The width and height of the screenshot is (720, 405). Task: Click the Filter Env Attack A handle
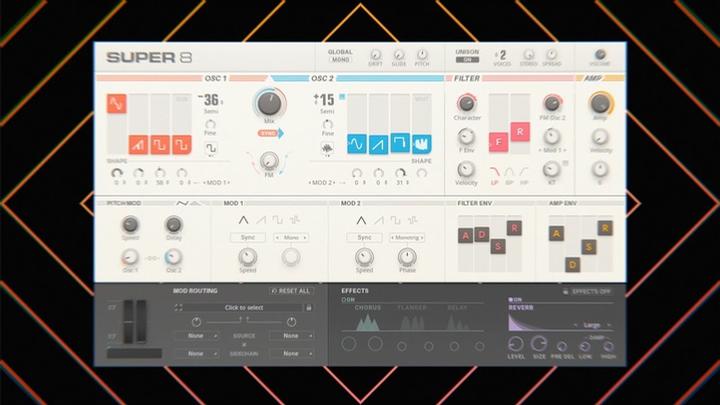coord(466,236)
